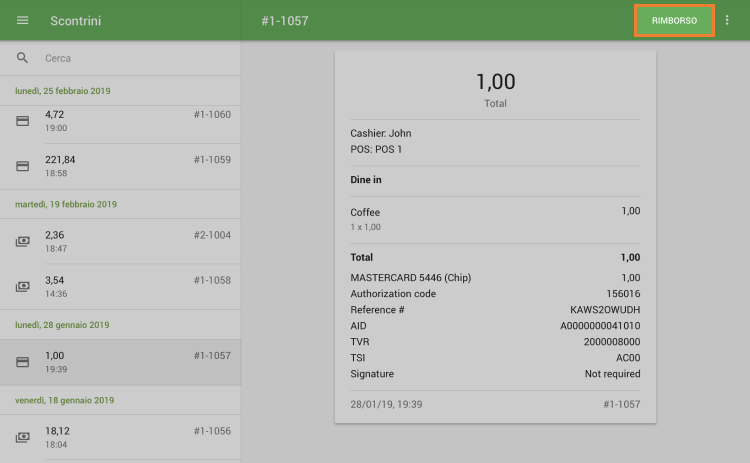Open the 3,54 receipt from 14:36
This screenshot has height=463, width=750.
[x=130, y=286]
